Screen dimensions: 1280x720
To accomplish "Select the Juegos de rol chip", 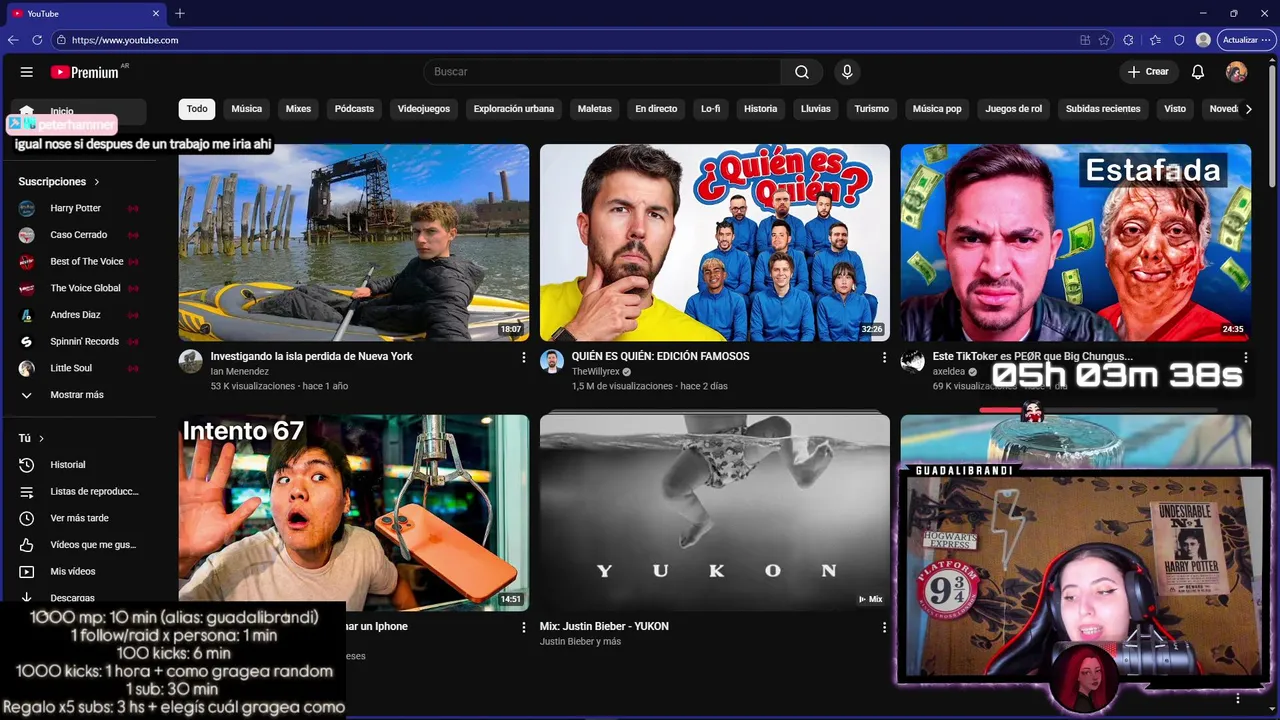I will coord(1013,109).
